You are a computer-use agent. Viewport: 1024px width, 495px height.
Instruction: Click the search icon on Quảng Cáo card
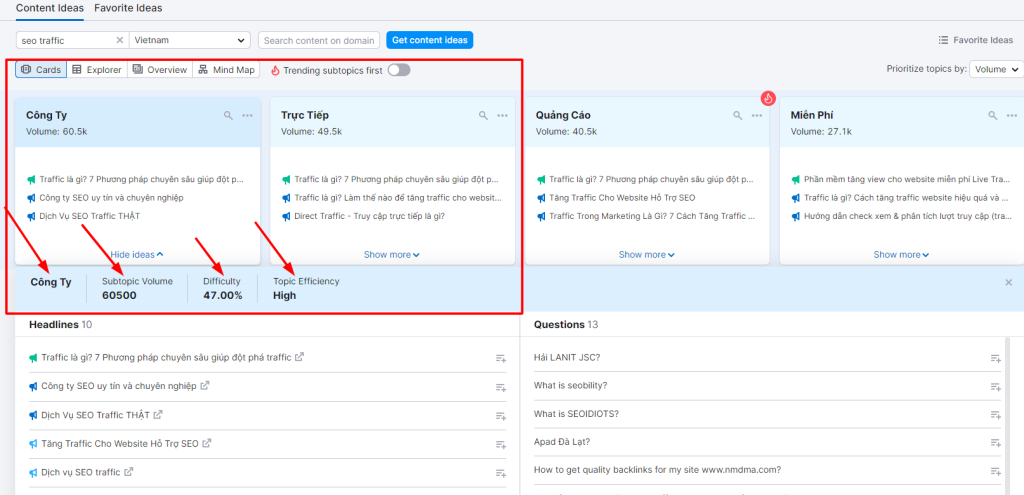pyautogui.click(x=739, y=116)
